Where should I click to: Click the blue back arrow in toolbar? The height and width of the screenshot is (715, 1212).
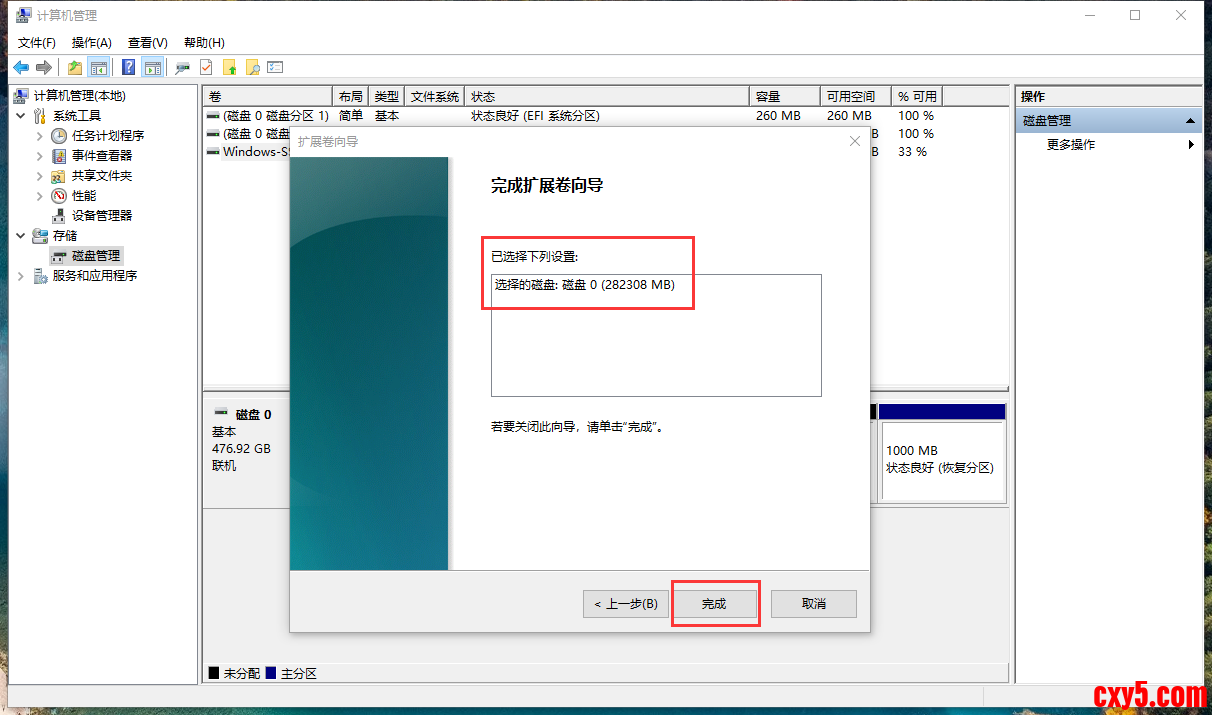(x=21, y=67)
